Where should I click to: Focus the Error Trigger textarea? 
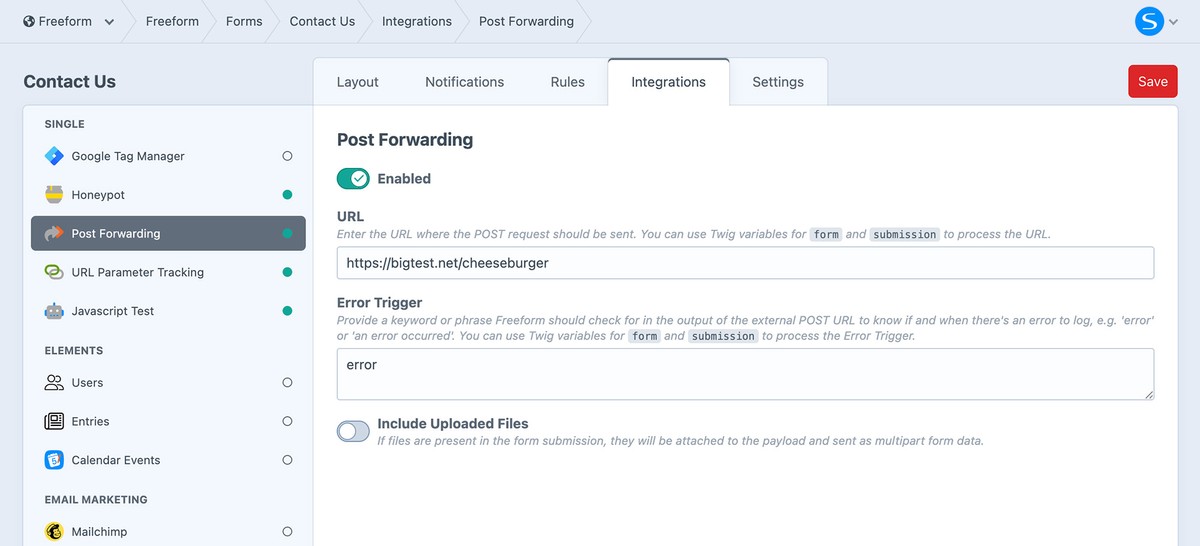(745, 375)
